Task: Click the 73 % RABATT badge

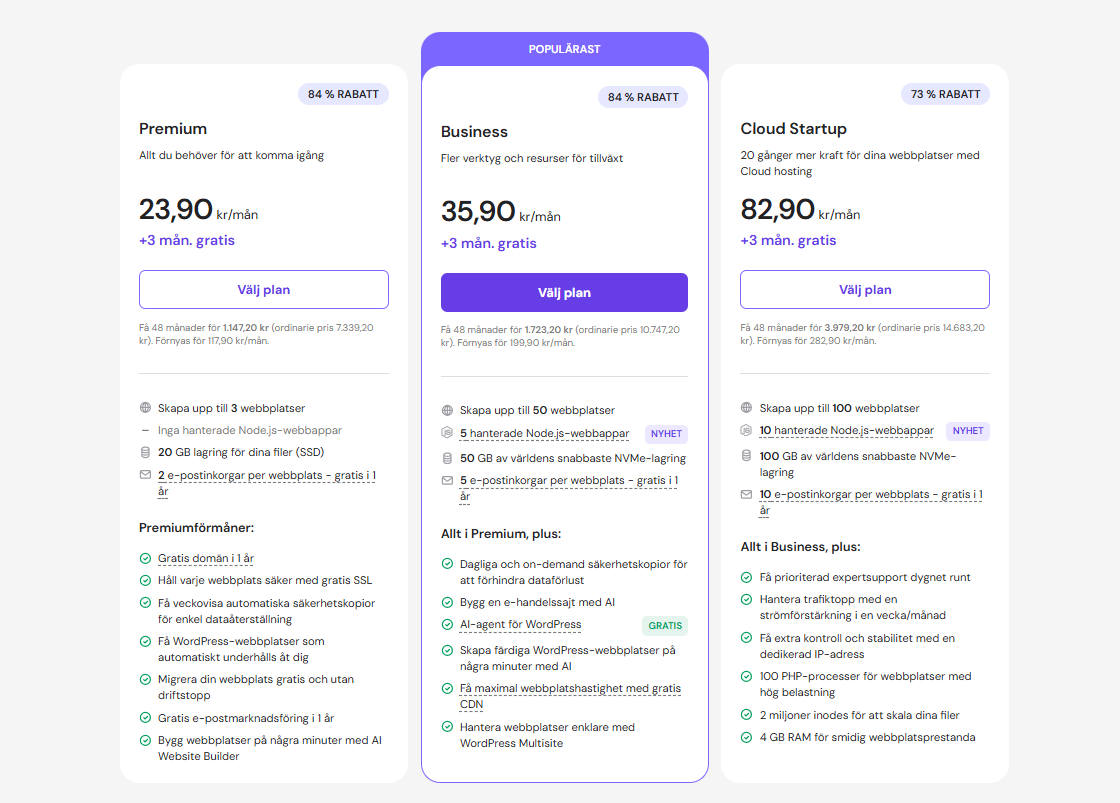Action: click(945, 94)
